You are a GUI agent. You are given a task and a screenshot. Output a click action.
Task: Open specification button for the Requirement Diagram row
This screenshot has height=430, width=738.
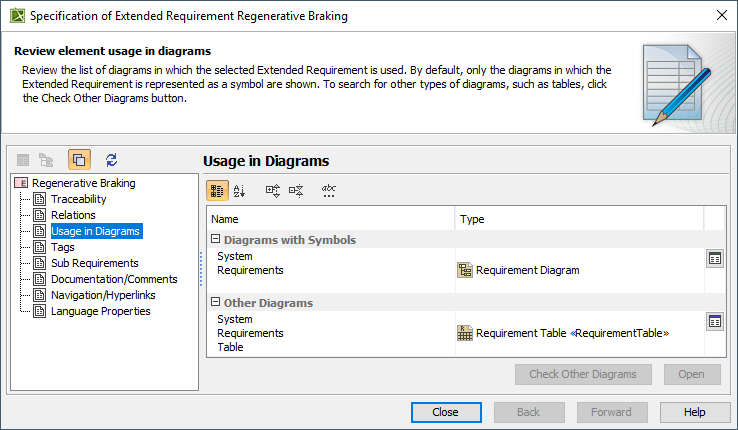coord(714,258)
